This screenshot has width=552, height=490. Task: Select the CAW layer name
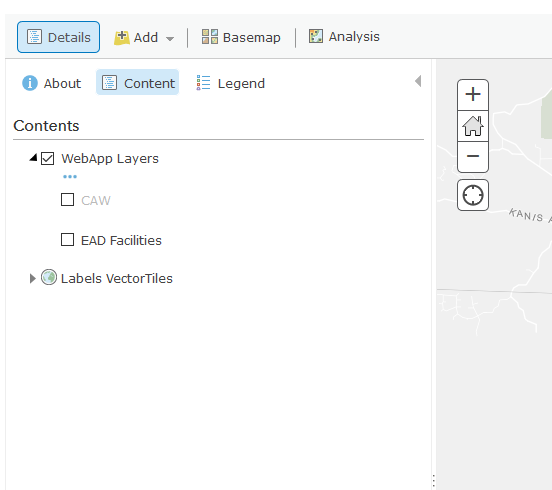(96, 200)
